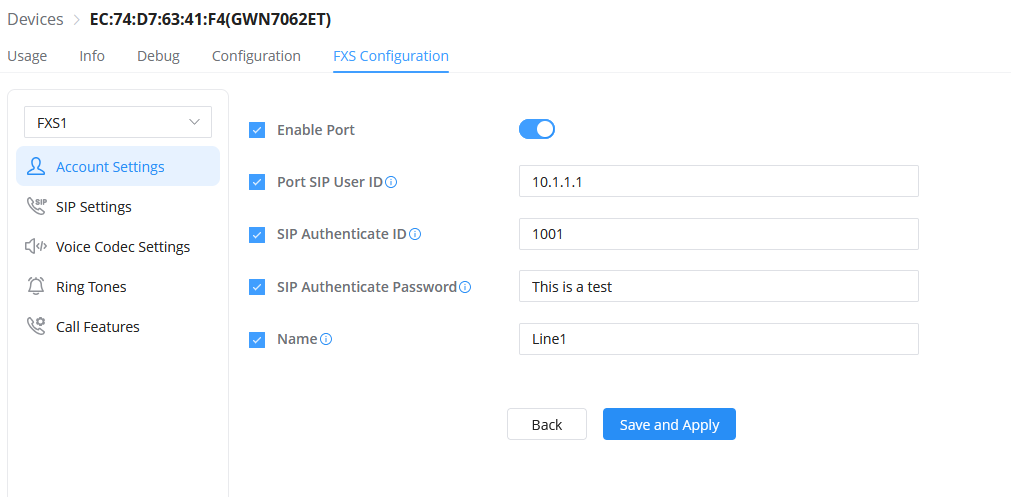This screenshot has height=497, width=1011.
Task: Click the Ring Tones bell icon
Action: click(36, 286)
